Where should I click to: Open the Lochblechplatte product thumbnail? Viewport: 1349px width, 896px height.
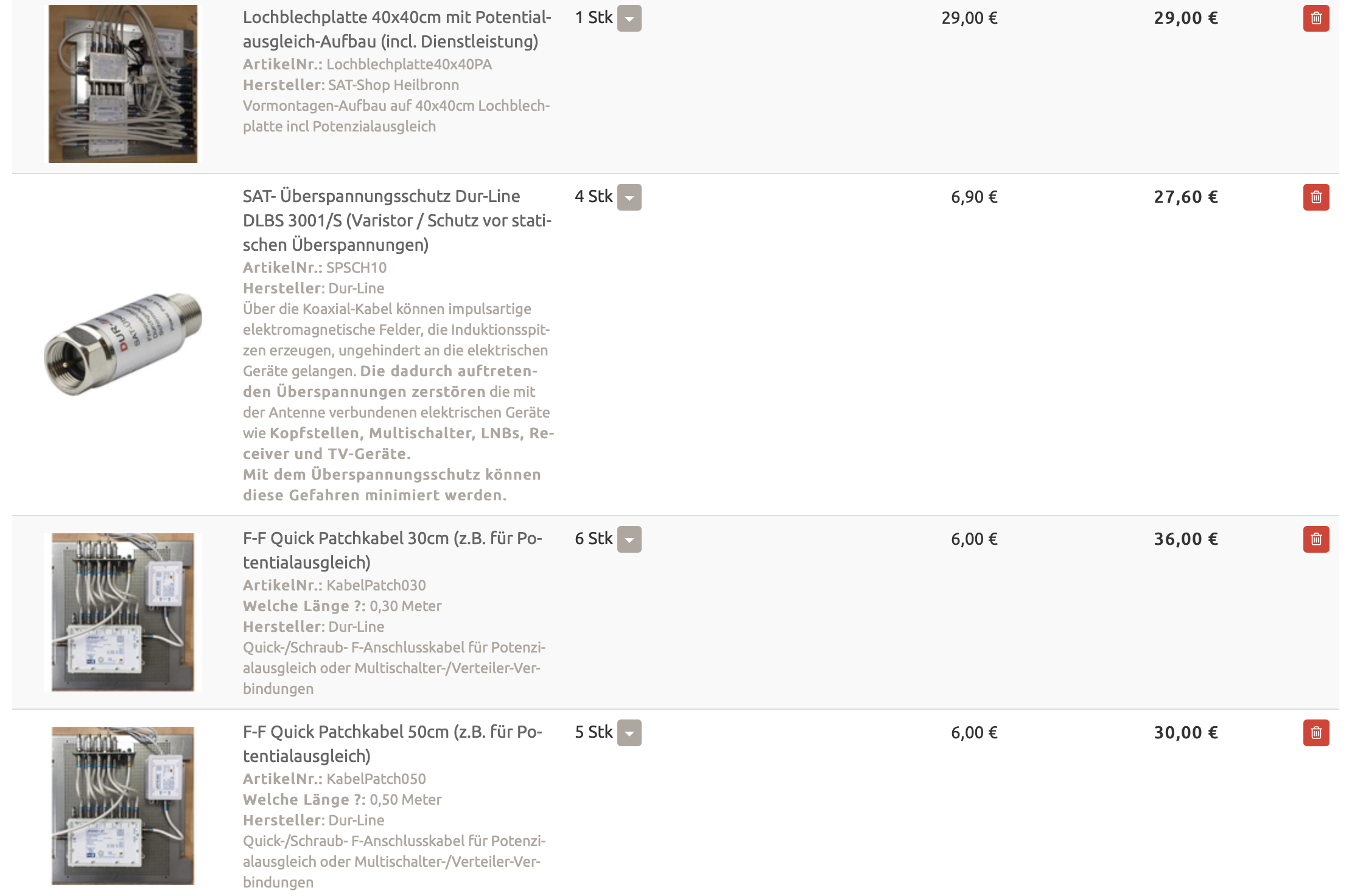coord(123,84)
